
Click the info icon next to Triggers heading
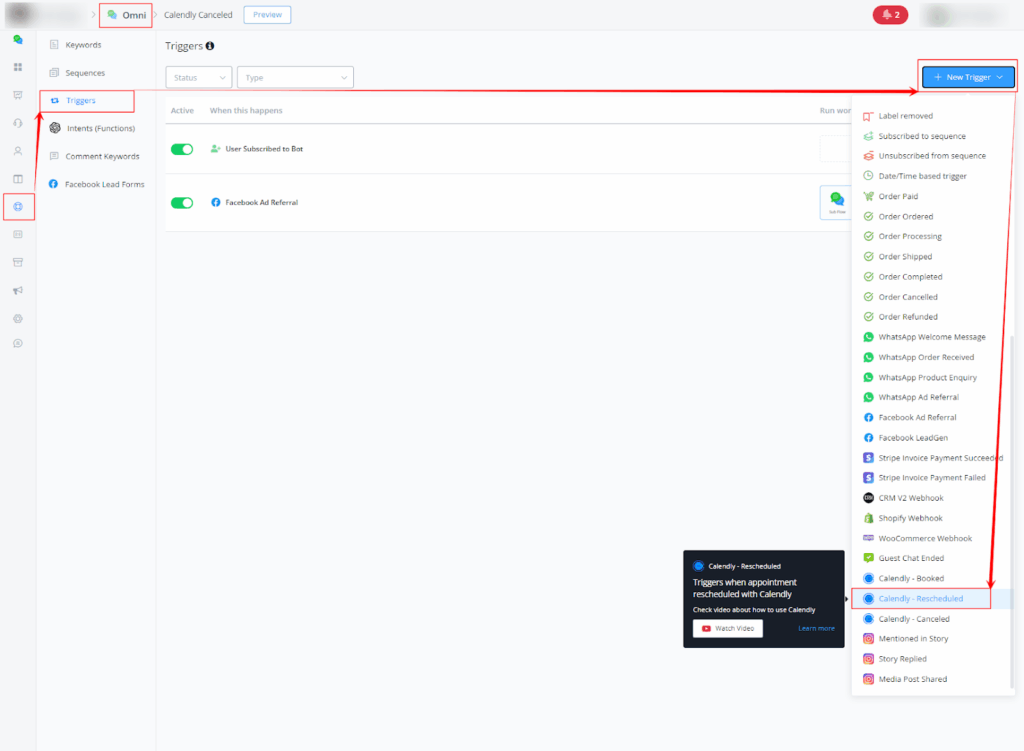click(x=210, y=46)
